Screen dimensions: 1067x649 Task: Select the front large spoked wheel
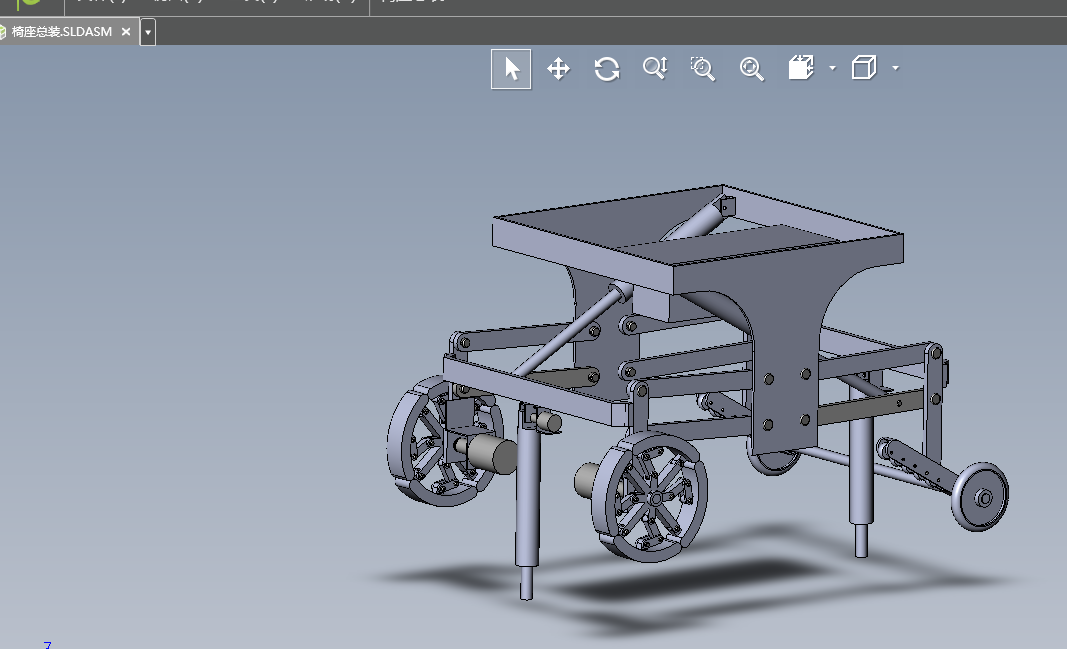[650, 498]
